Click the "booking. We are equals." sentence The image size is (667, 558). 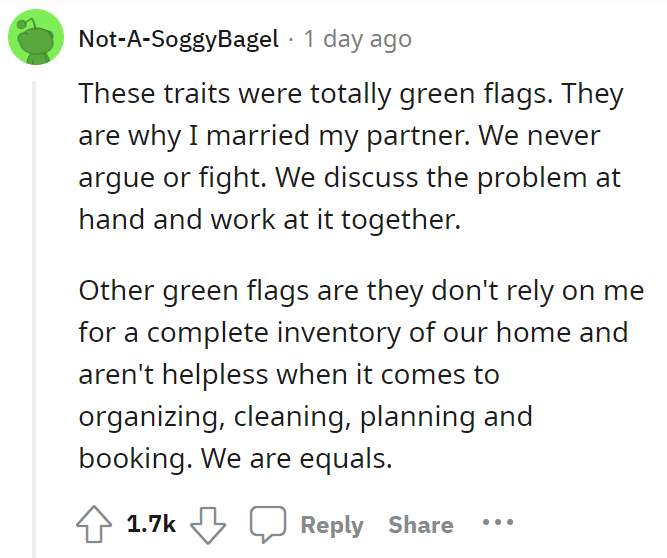(x=235, y=459)
